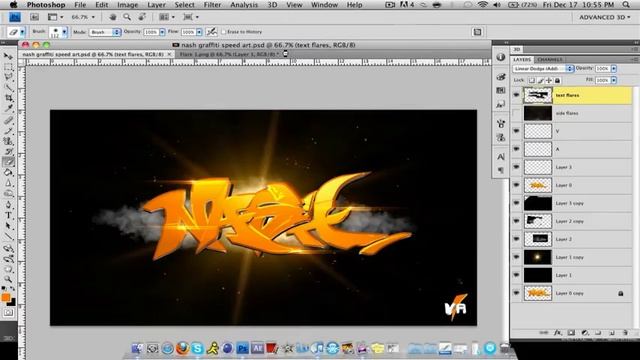Open the Filter menu
This screenshot has width=640, height=360.
[x=212, y=5]
